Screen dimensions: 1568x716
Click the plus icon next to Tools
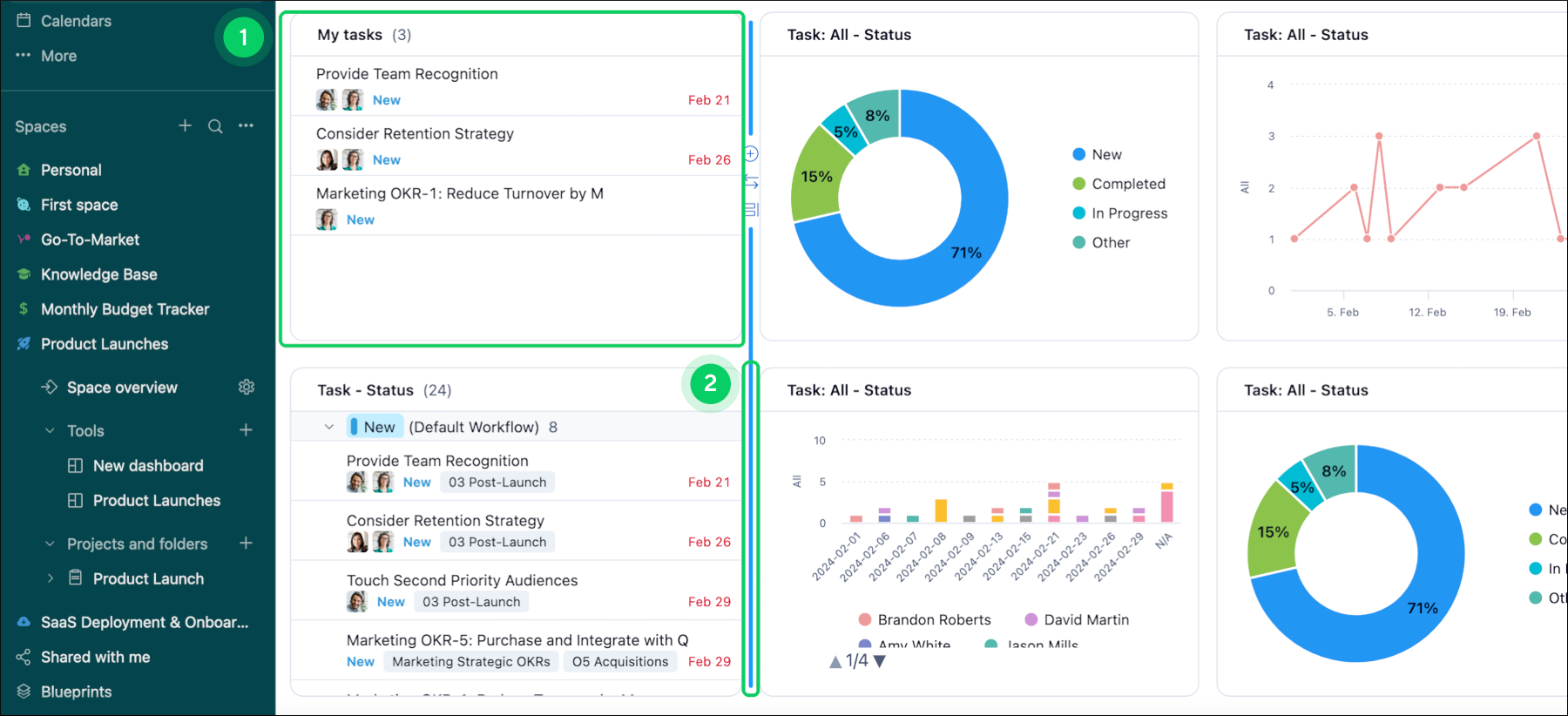(247, 430)
